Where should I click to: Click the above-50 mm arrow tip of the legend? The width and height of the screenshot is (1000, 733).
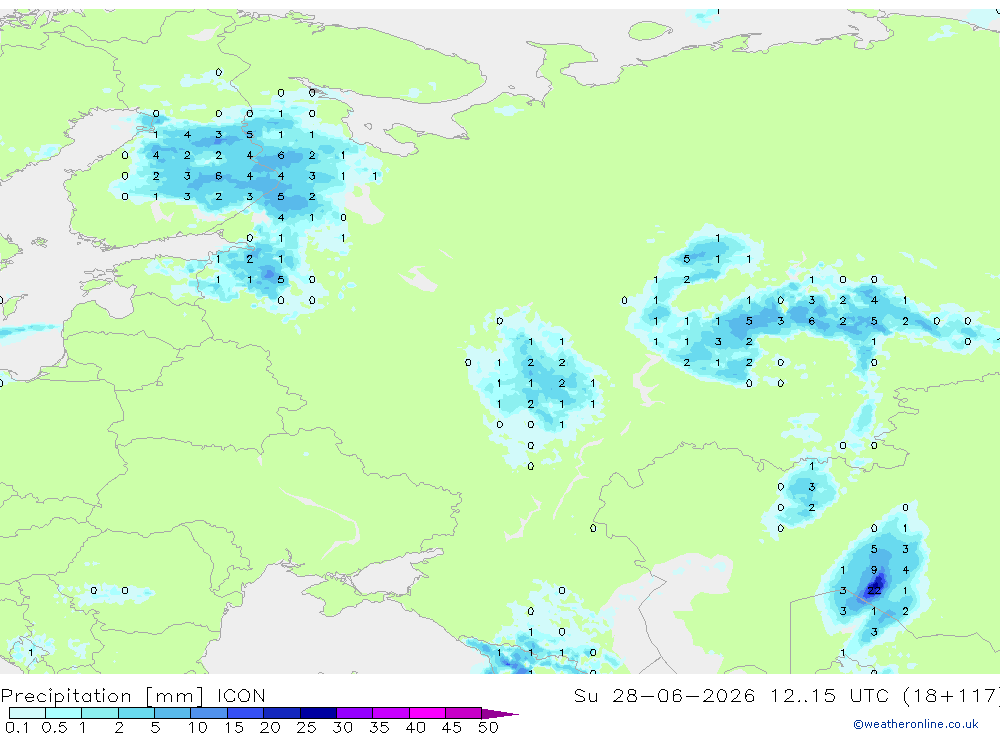(500, 714)
